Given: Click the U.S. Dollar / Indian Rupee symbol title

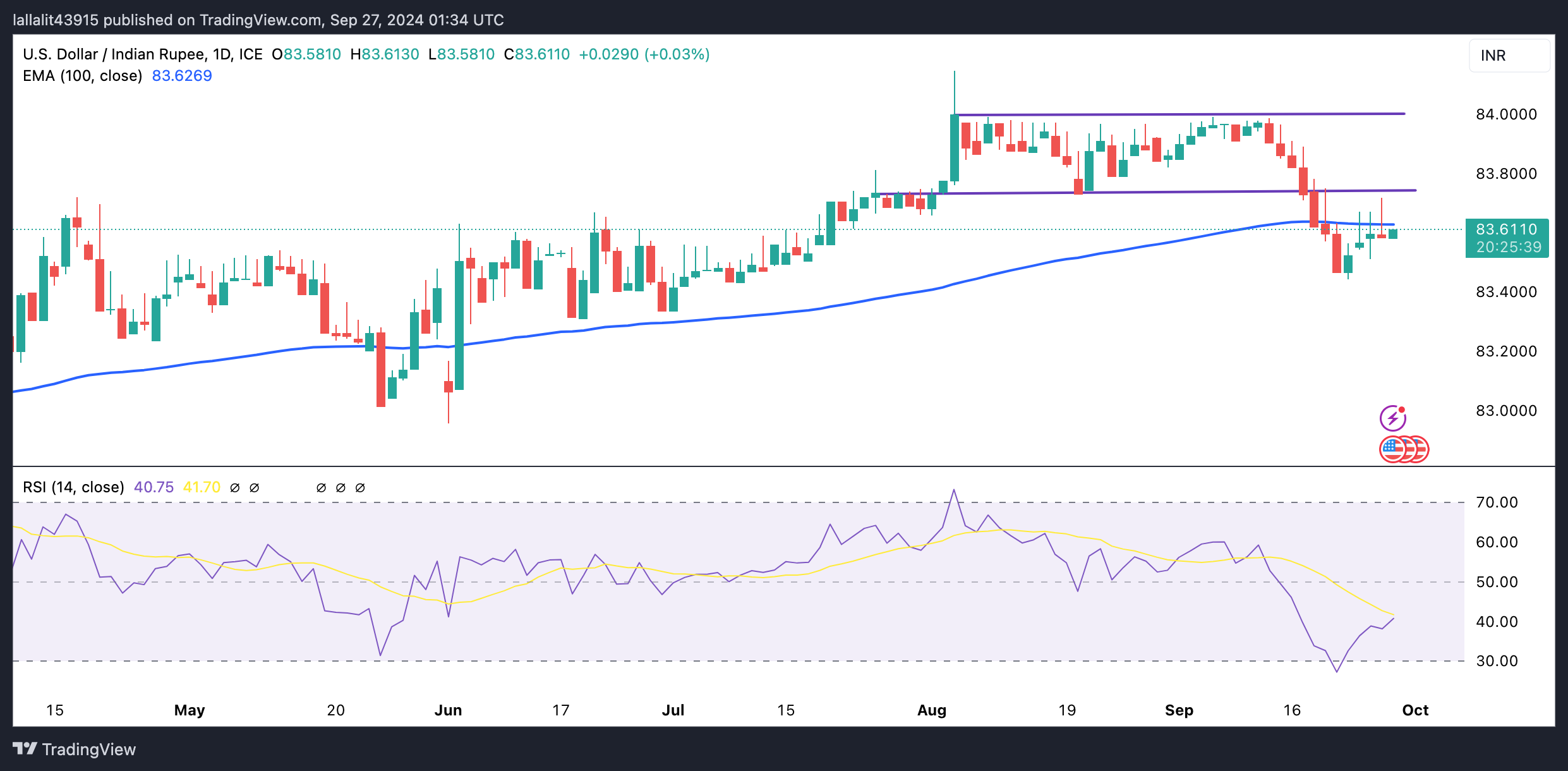Looking at the screenshot, I should [x=114, y=54].
